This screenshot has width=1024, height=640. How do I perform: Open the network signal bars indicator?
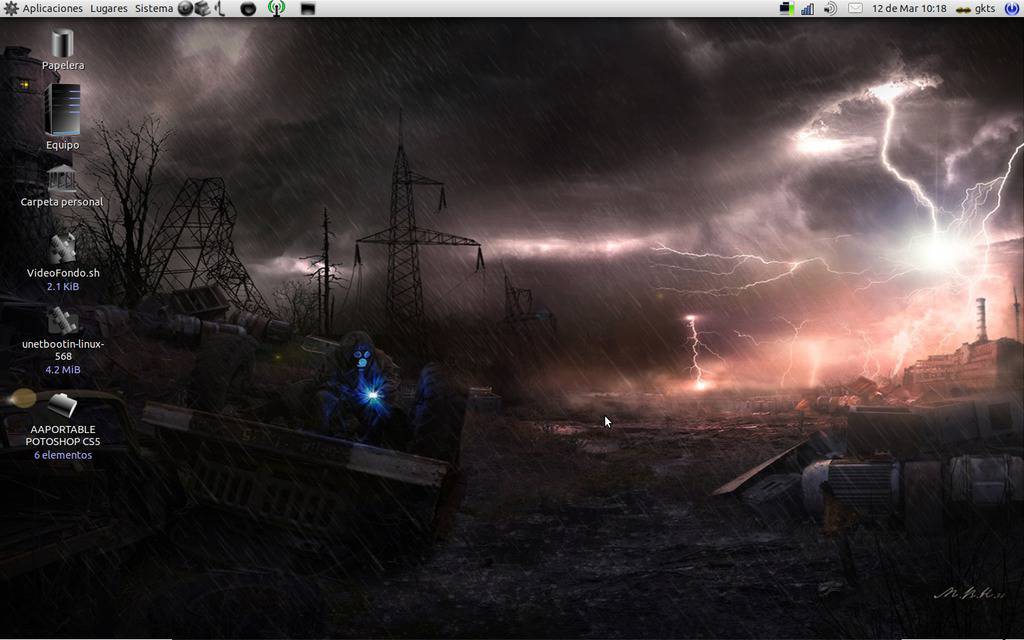pyautogui.click(x=808, y=8)
